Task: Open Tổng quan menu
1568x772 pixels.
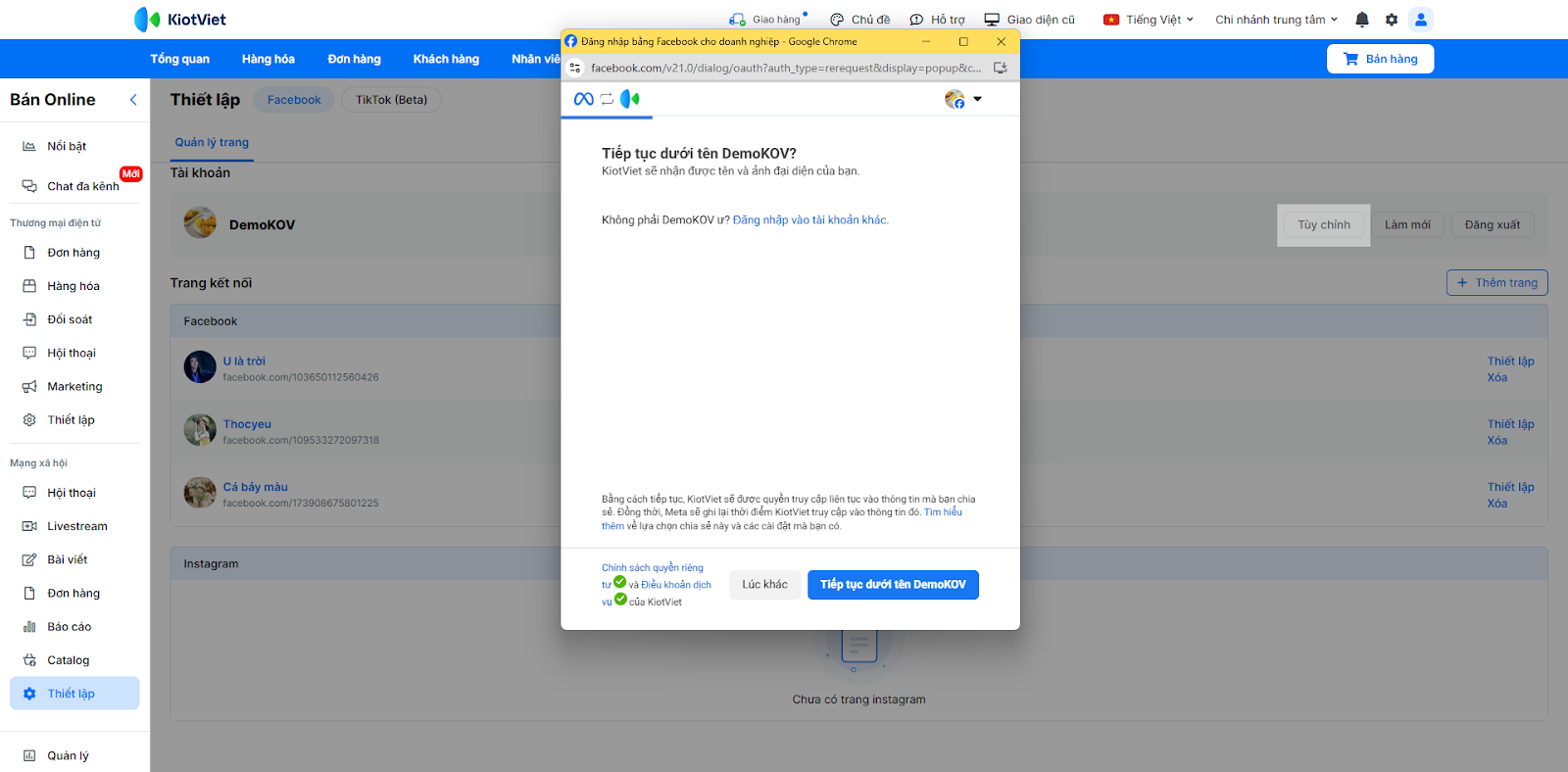Action: [179, 59]
